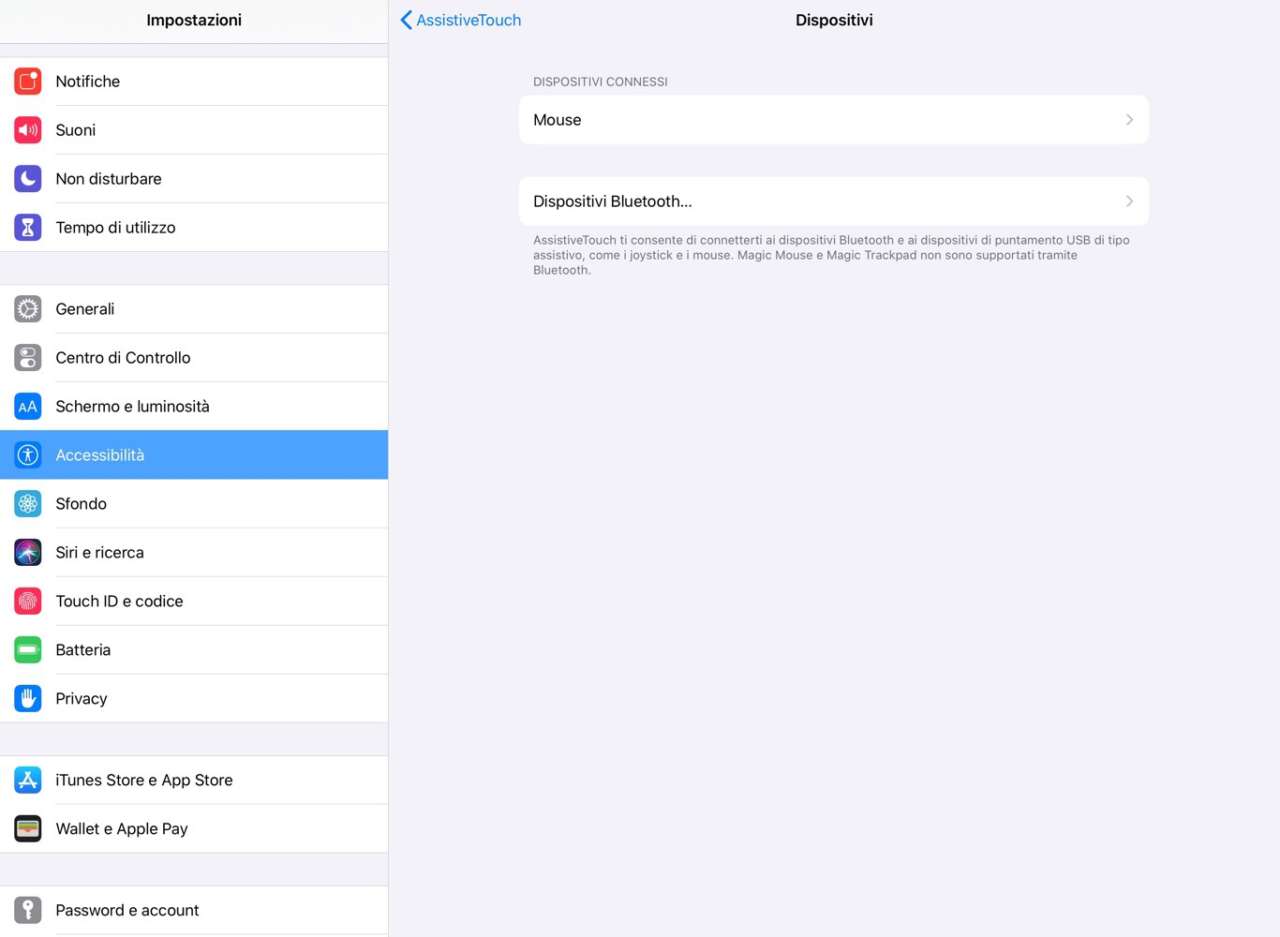Open Notifiche settings
Image resolution: width=1280 pixels, height=937 pixels.
tap(194, 81)
